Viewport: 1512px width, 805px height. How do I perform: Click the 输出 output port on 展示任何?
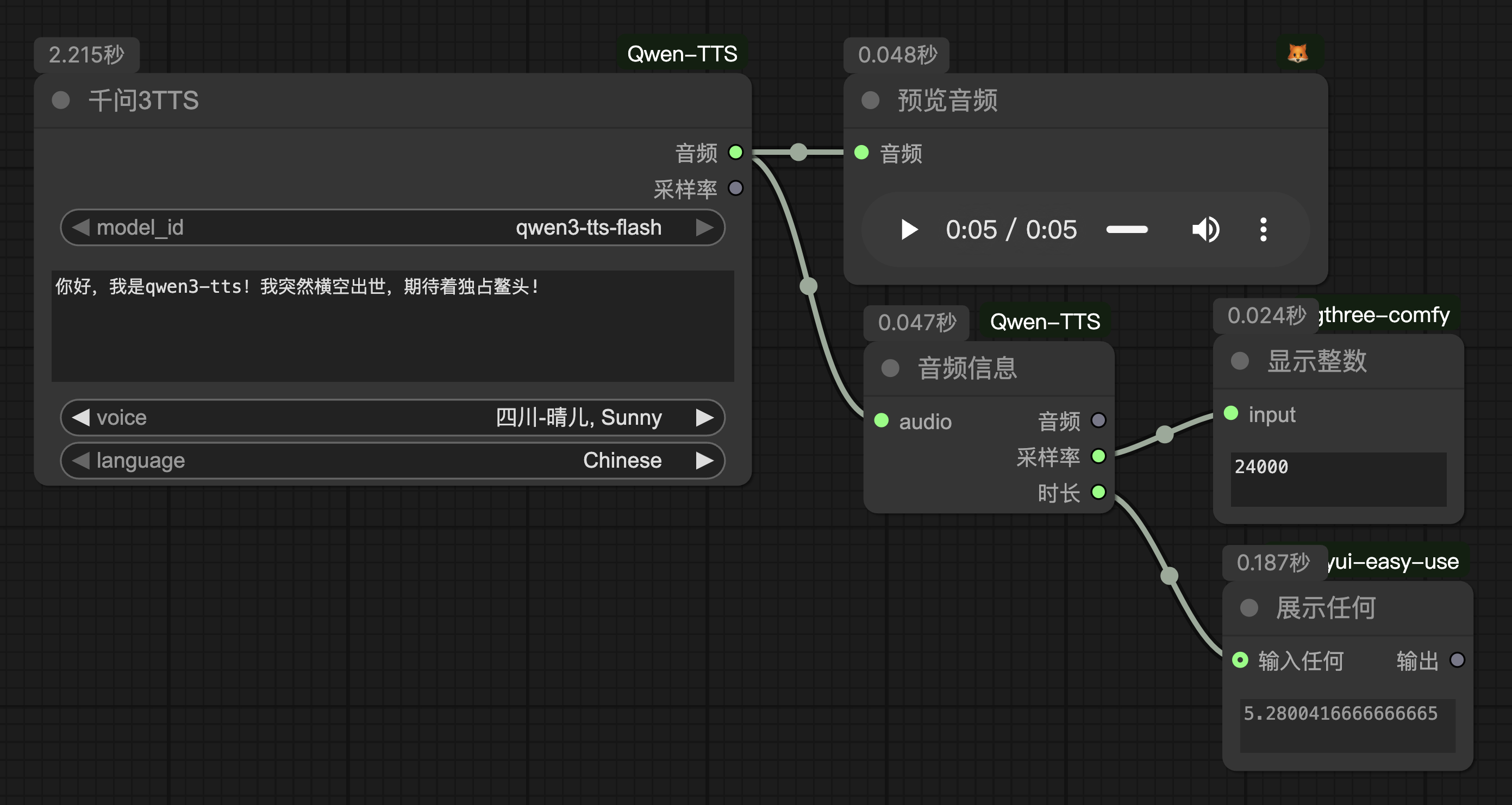[1457, 660]
